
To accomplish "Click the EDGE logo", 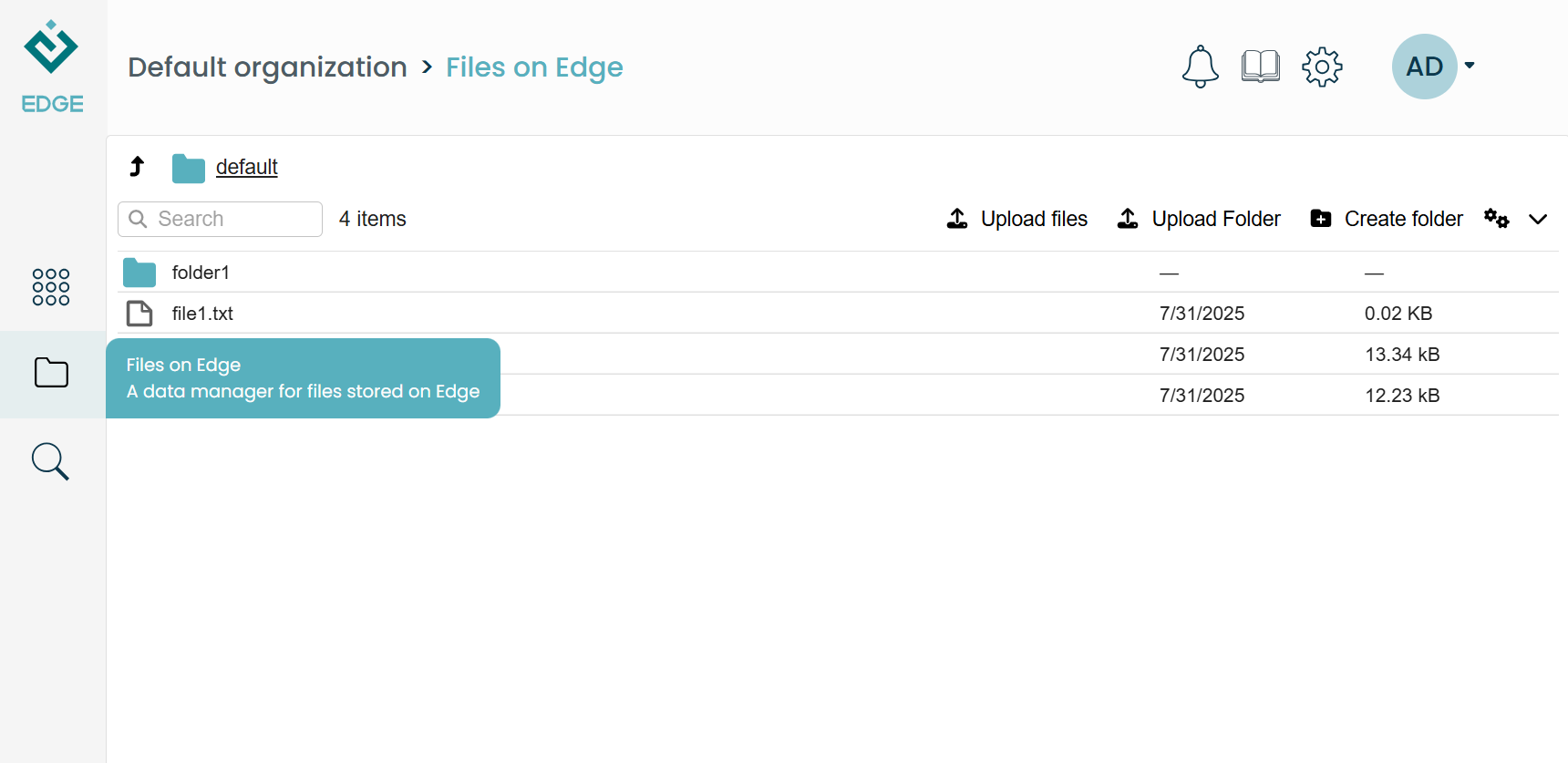I will (52, 67).
